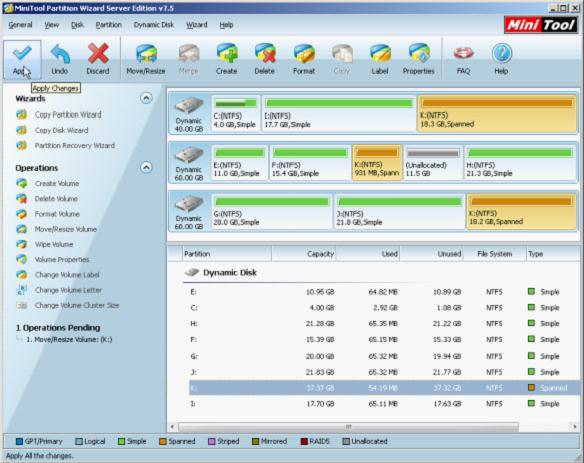This screenshot has width=584, height=463.
Task: Open the Wizard menu
Action: [197, 25]
